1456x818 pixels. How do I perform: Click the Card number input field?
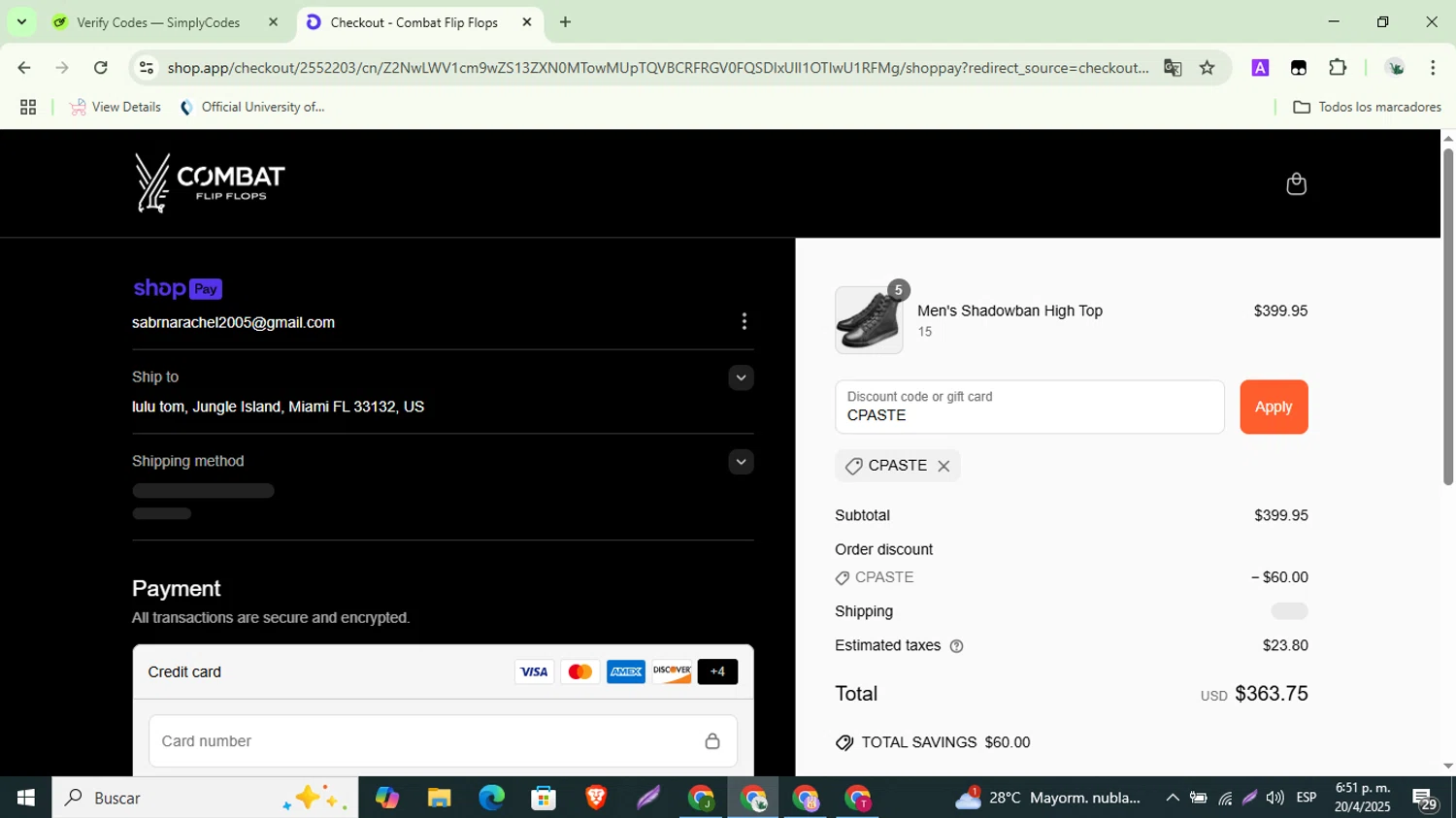[x=443, y=741]
